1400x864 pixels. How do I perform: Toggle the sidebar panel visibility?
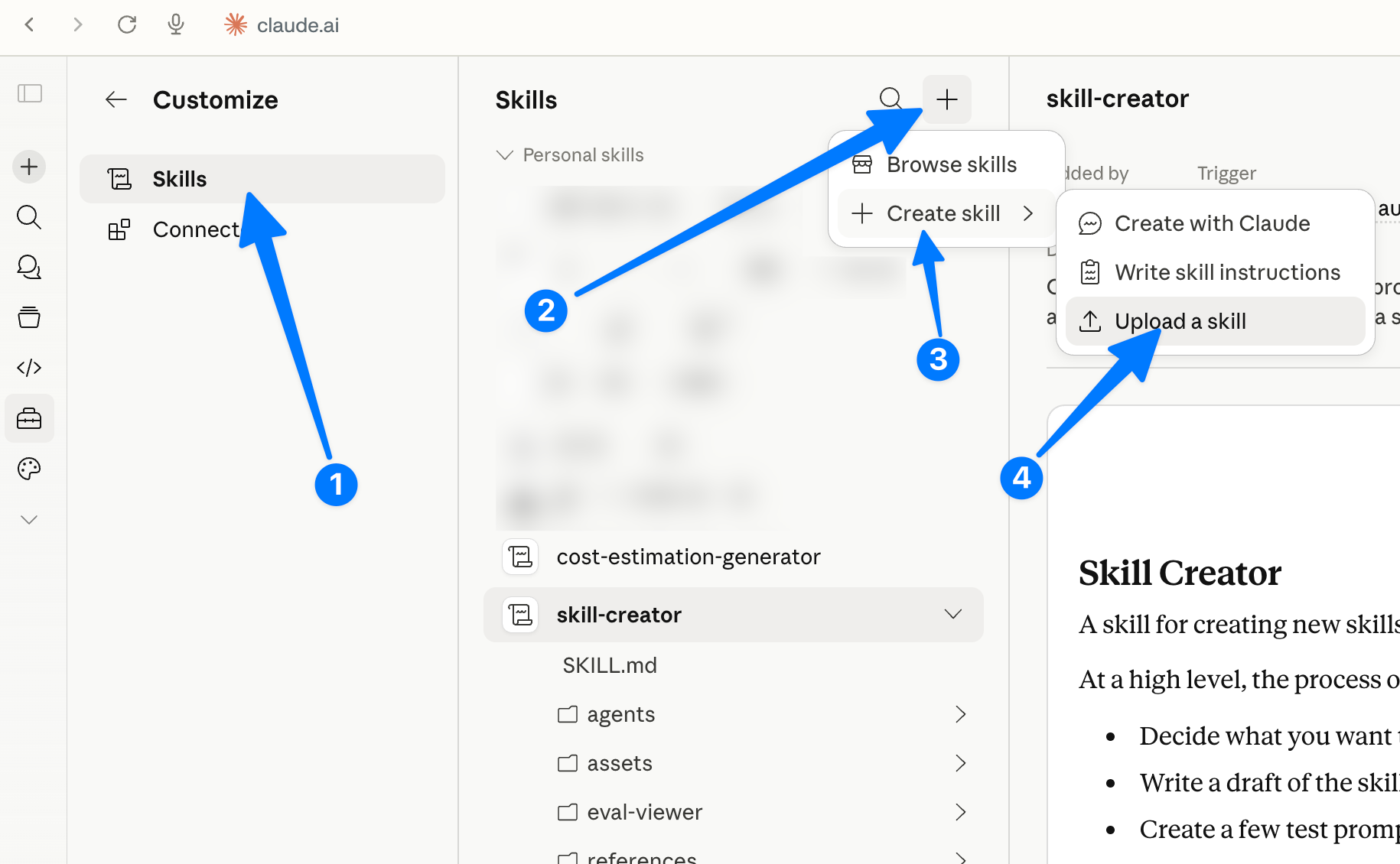(29, 93)
